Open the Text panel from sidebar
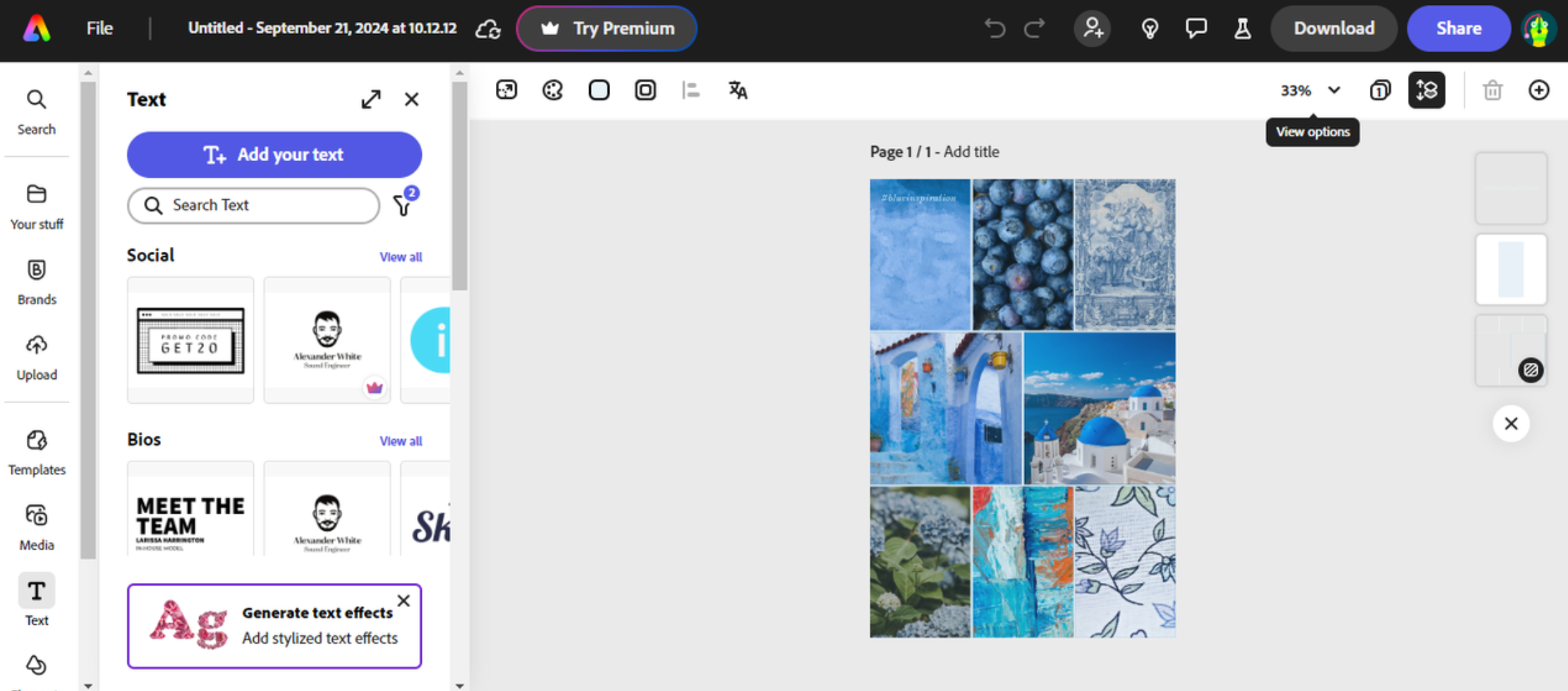Screen dimensions: 1568x691 click(36, 599)
